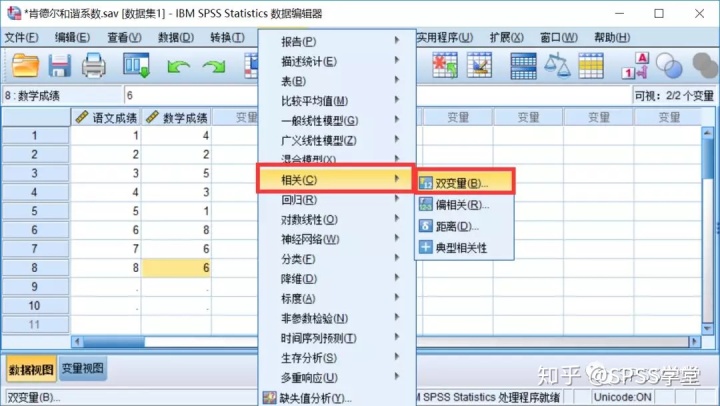
Task: Switch to the 变量视图 tab
Action: [x=83, y=368]
